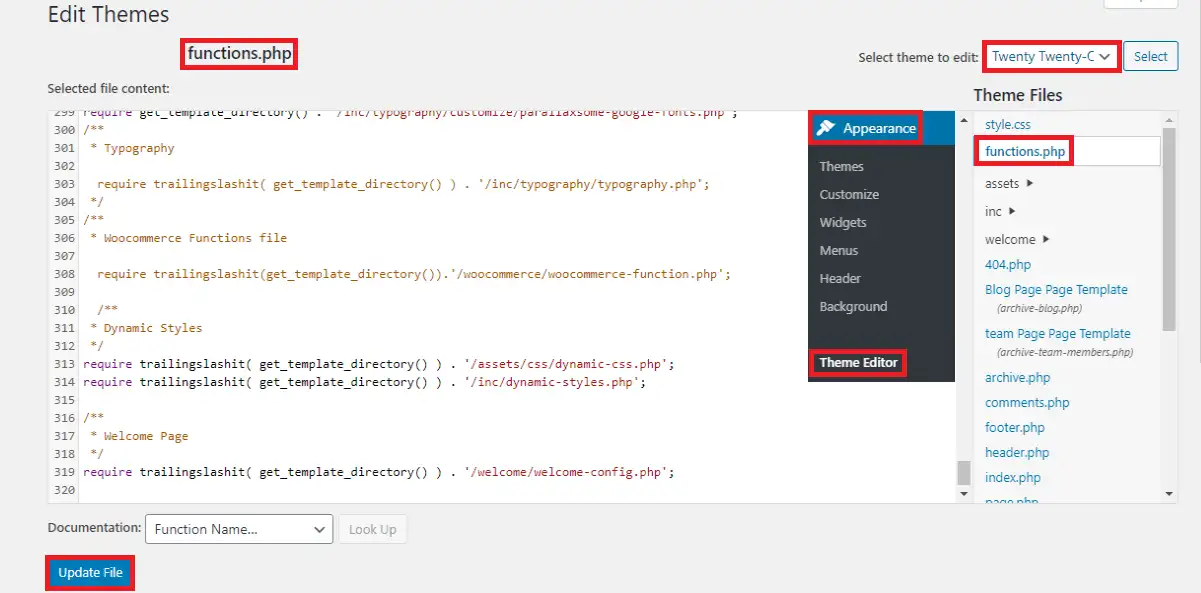Click the 'Woocommerce Functions file' comment line
This screenshot has width=1201, height=593.
[x=188, y=238]
